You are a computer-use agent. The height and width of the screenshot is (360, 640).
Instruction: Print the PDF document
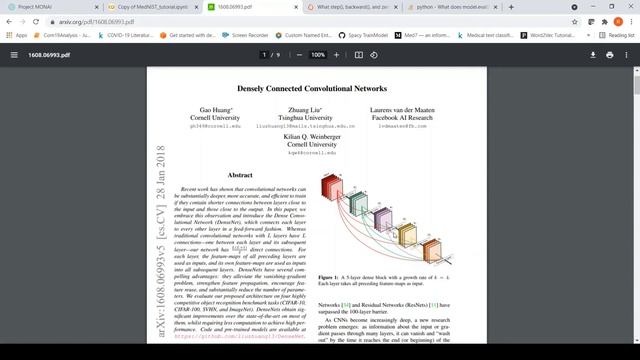[609, 55]
